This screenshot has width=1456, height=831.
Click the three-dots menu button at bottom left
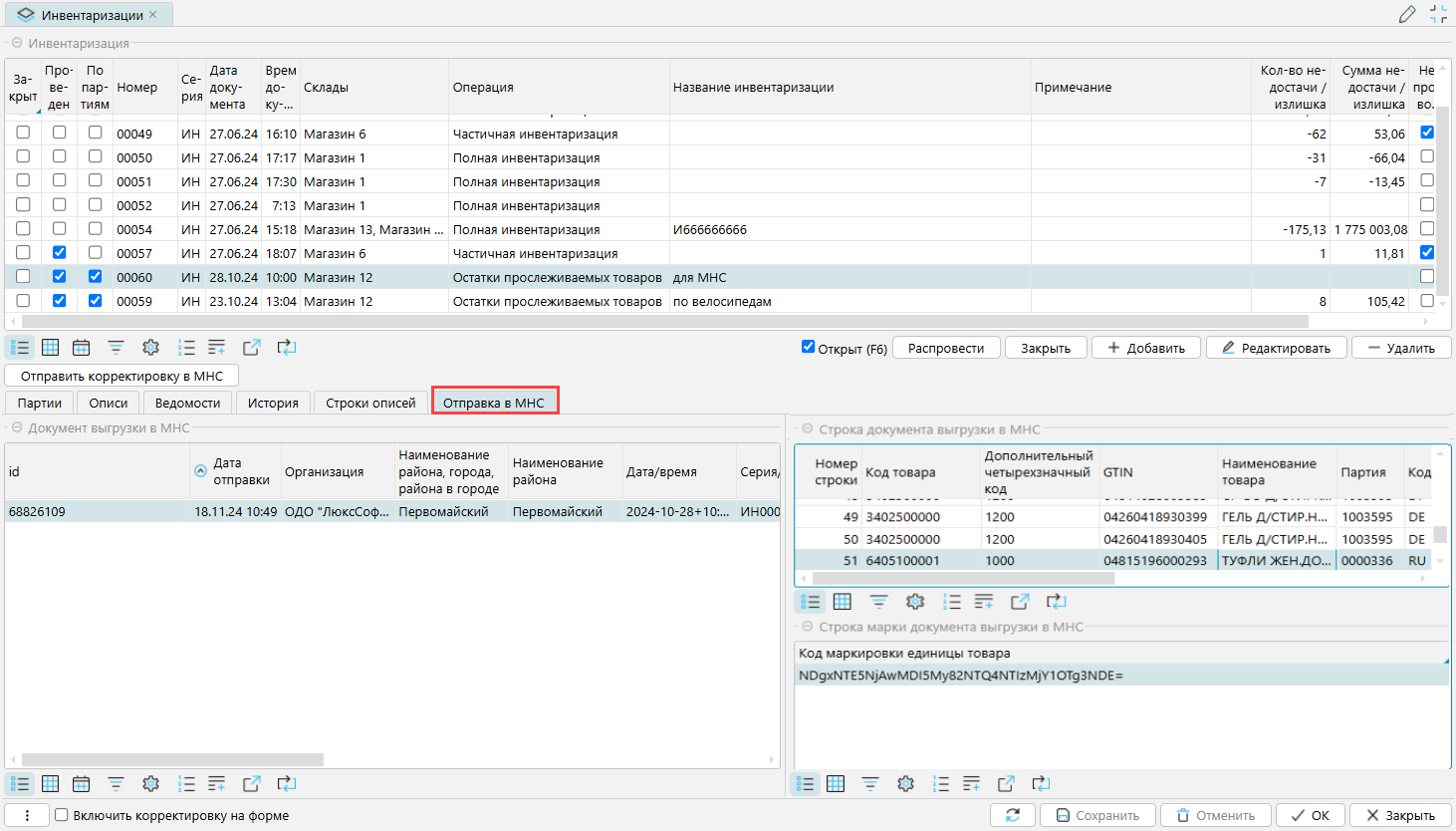27,815
